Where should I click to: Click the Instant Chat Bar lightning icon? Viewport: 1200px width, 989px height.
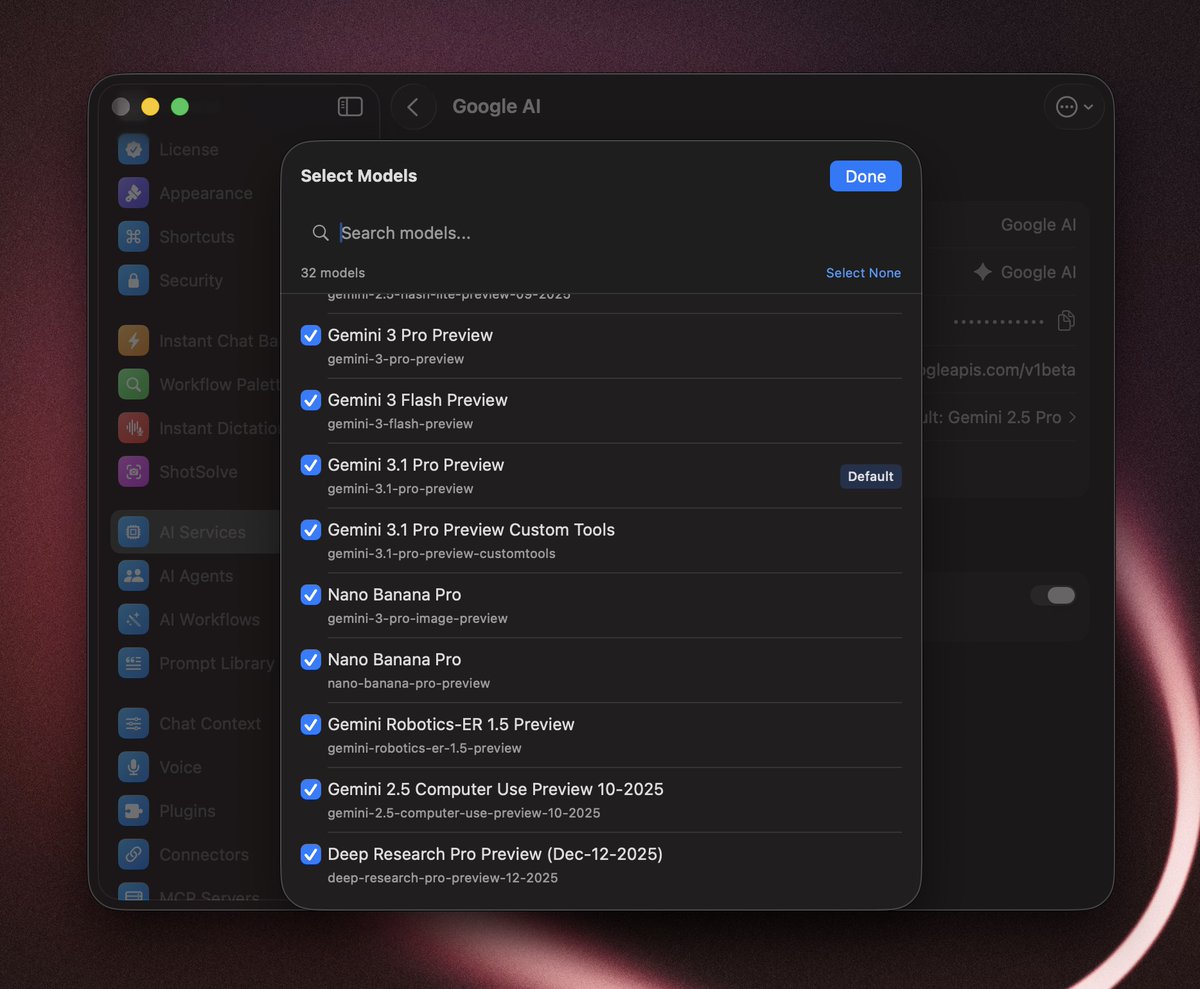pos(133,341)
